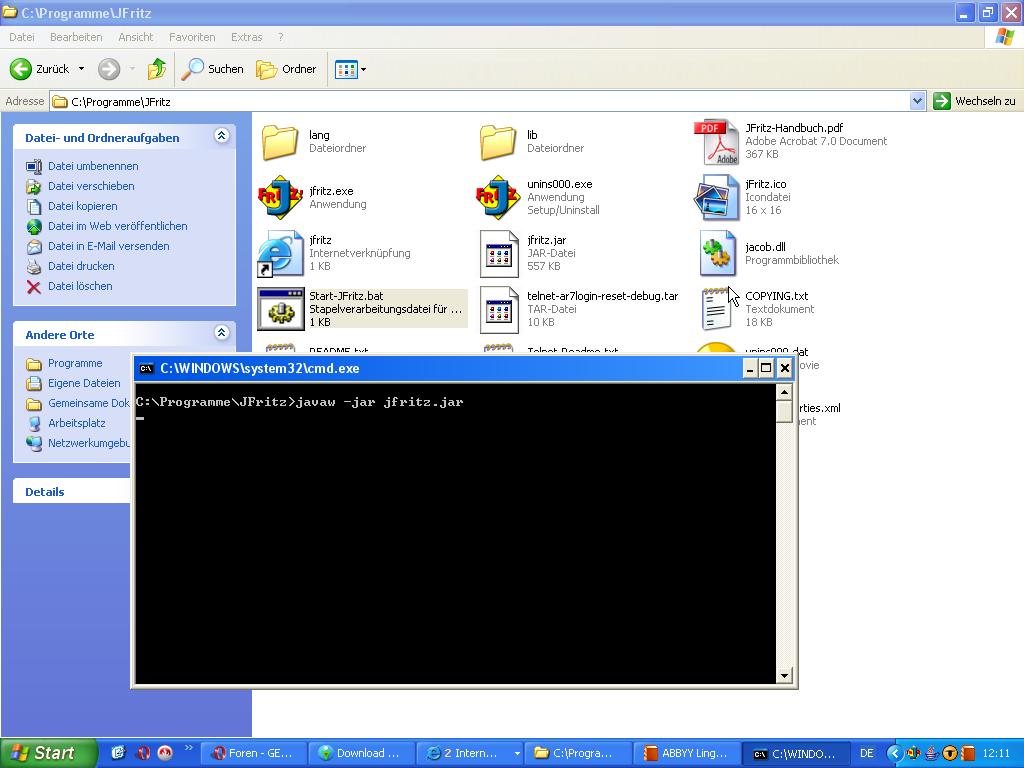1024x768 pixels.
Task: Click Datei kopieren link
Action: pyautogui.click(x=82, y=206)
